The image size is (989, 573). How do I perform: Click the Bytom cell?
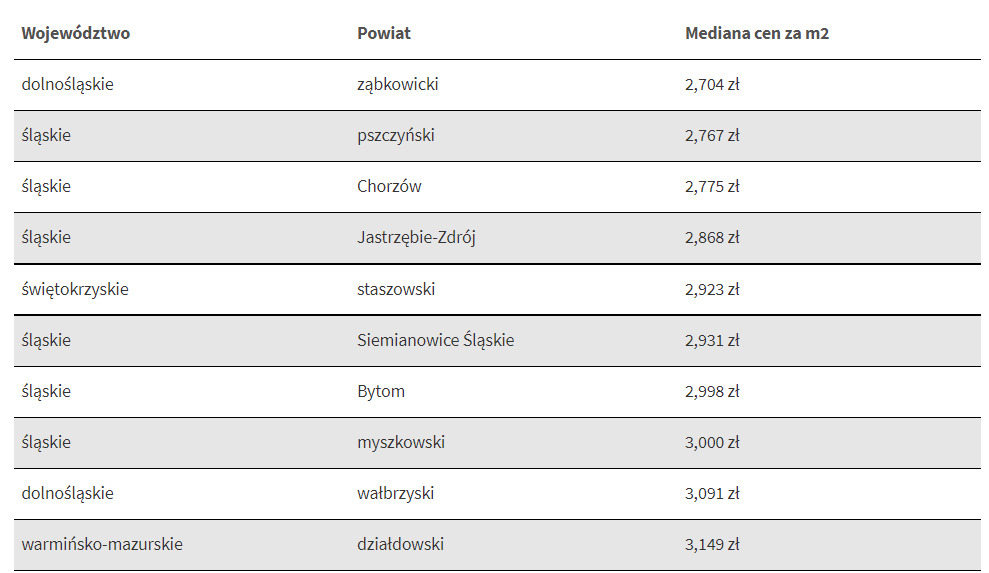pyautogui.click(x=381, y=391)
